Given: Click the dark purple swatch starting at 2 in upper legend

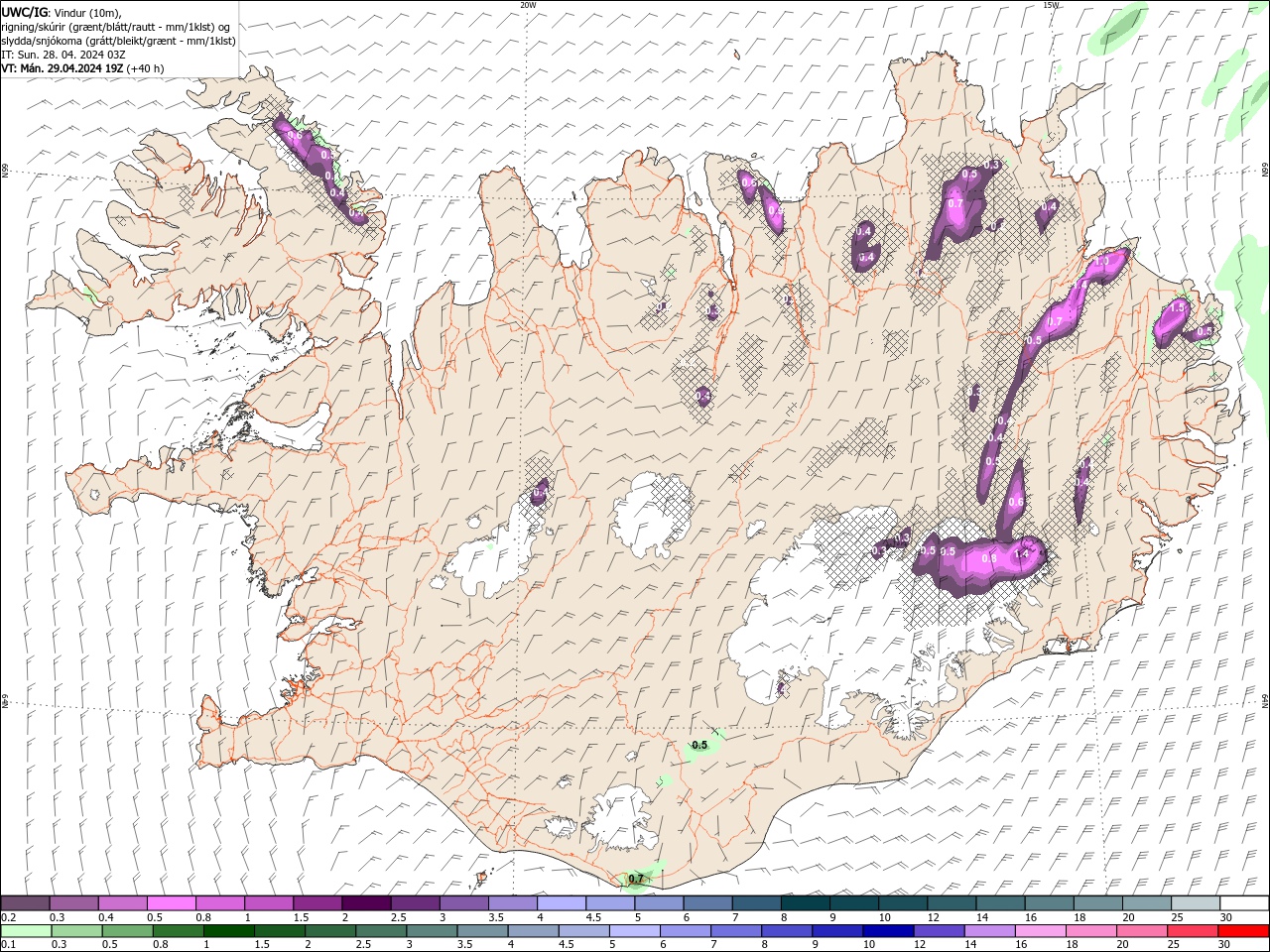Looking at the screenshot, I should [x=367, y=903].
